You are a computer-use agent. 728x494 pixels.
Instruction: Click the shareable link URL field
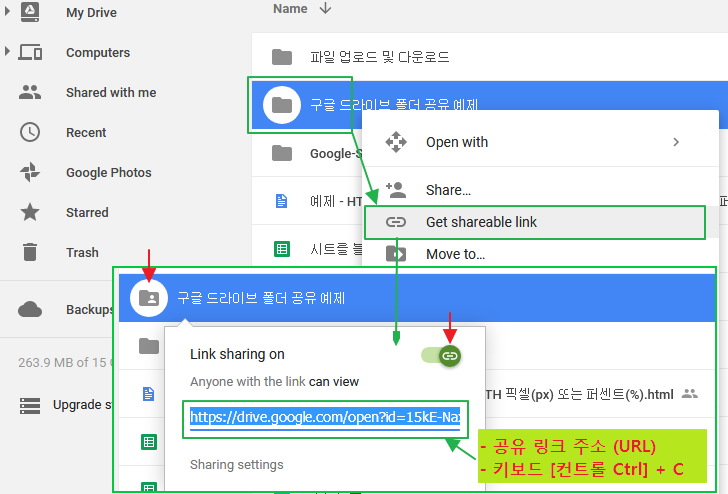point(325,419)
